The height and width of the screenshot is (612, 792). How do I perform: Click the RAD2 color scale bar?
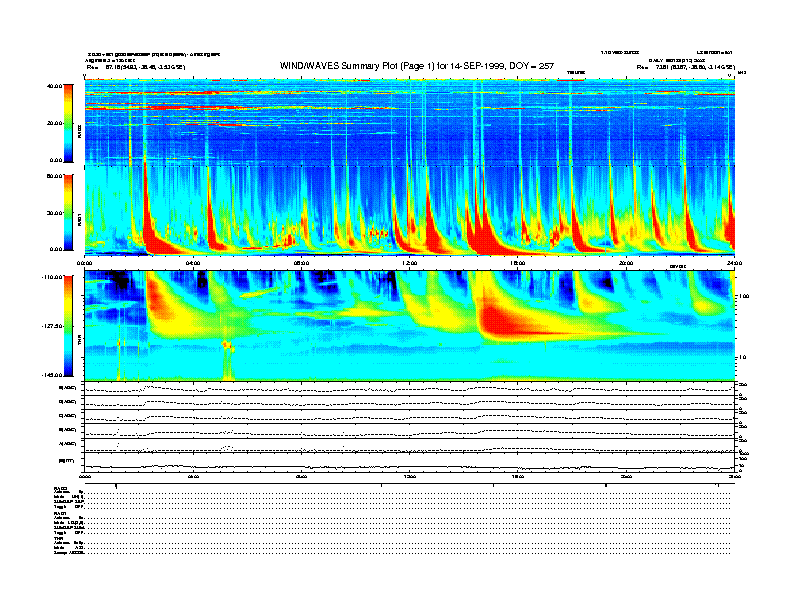[68, 123]
